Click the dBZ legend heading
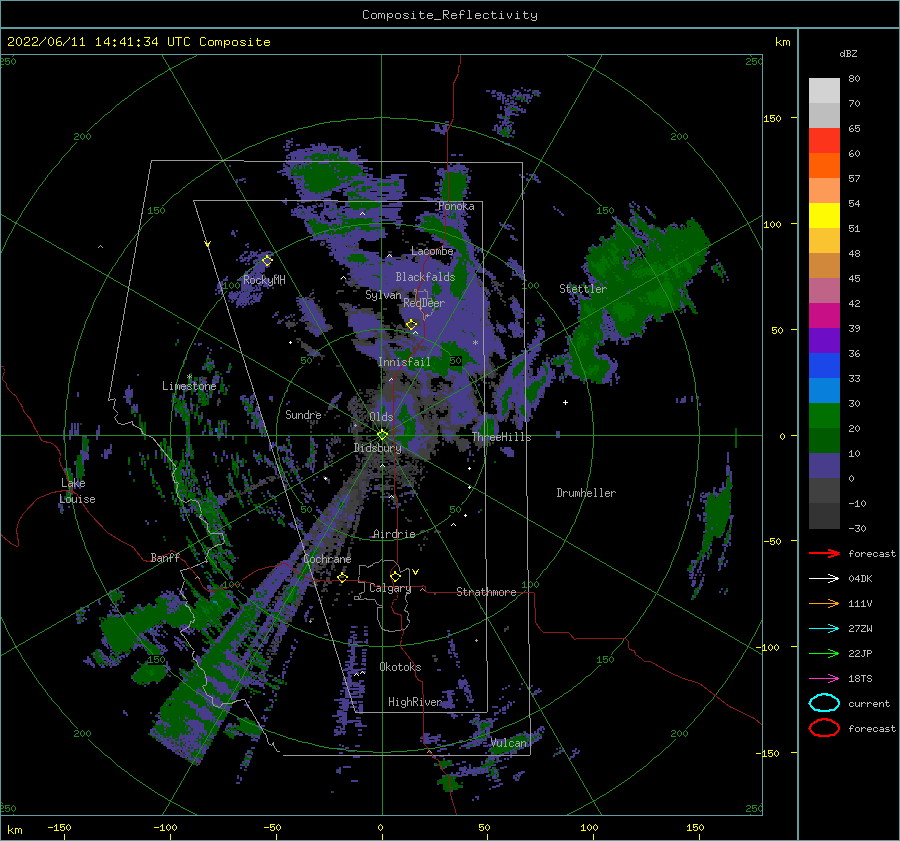The width and height of the screenshot is (900, 841). [x=848, y=53]
